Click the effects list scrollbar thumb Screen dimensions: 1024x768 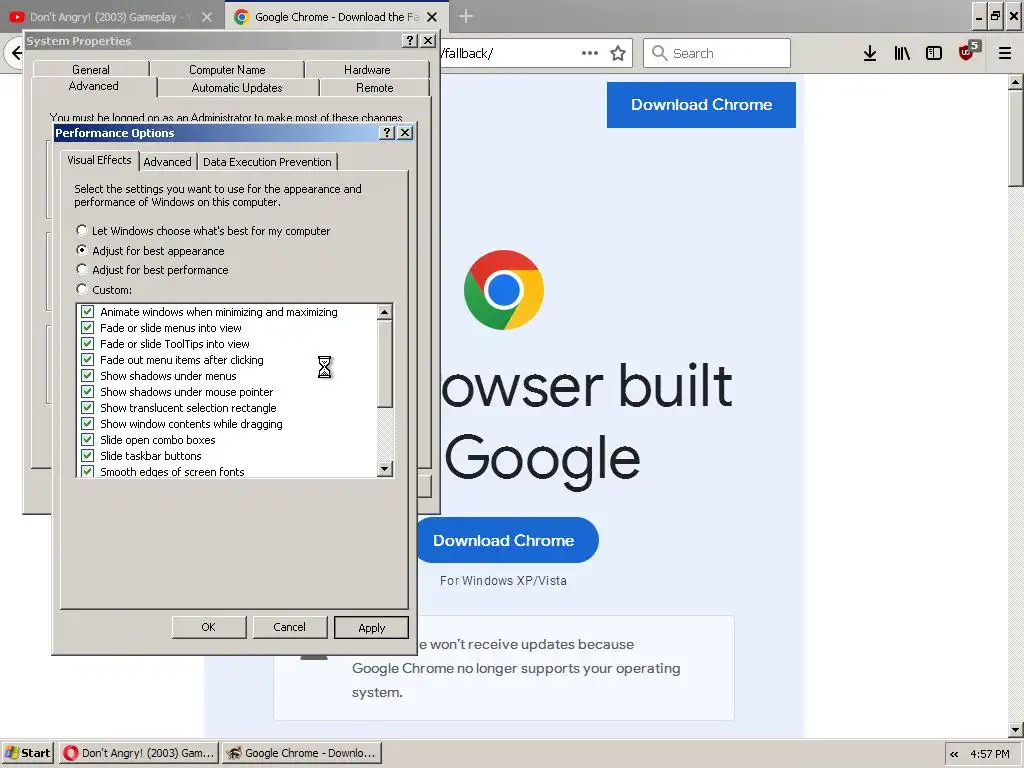pos(385,364)
